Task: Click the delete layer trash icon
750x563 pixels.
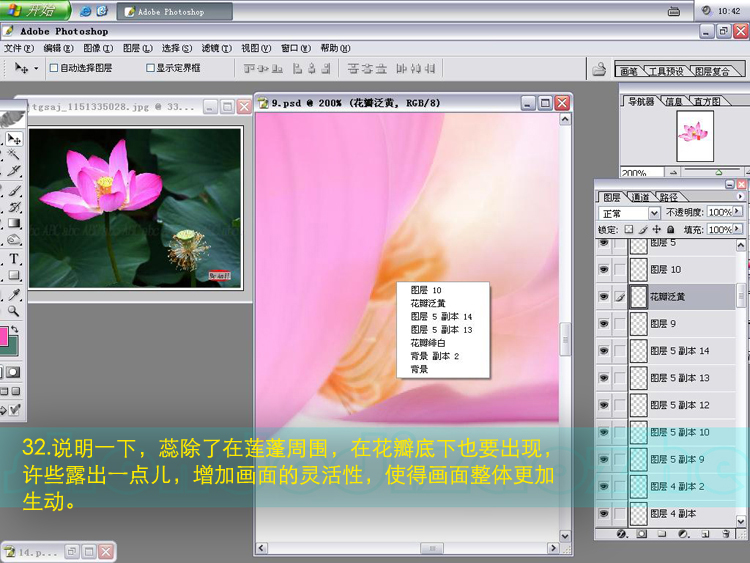Action: (726, 534)
